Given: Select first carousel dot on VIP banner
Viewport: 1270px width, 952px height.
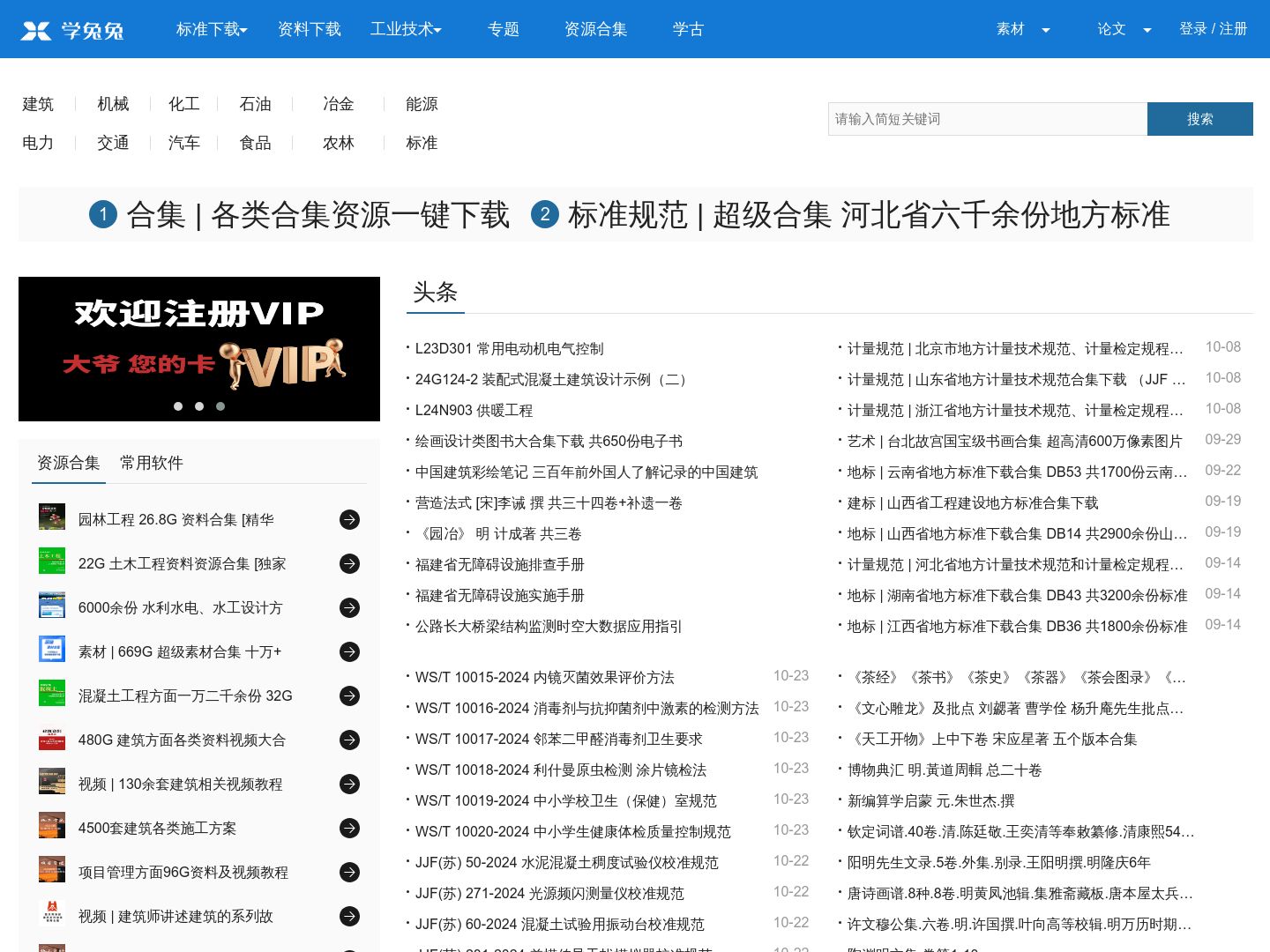Looking at the screenshot, I should coord(178,406).
